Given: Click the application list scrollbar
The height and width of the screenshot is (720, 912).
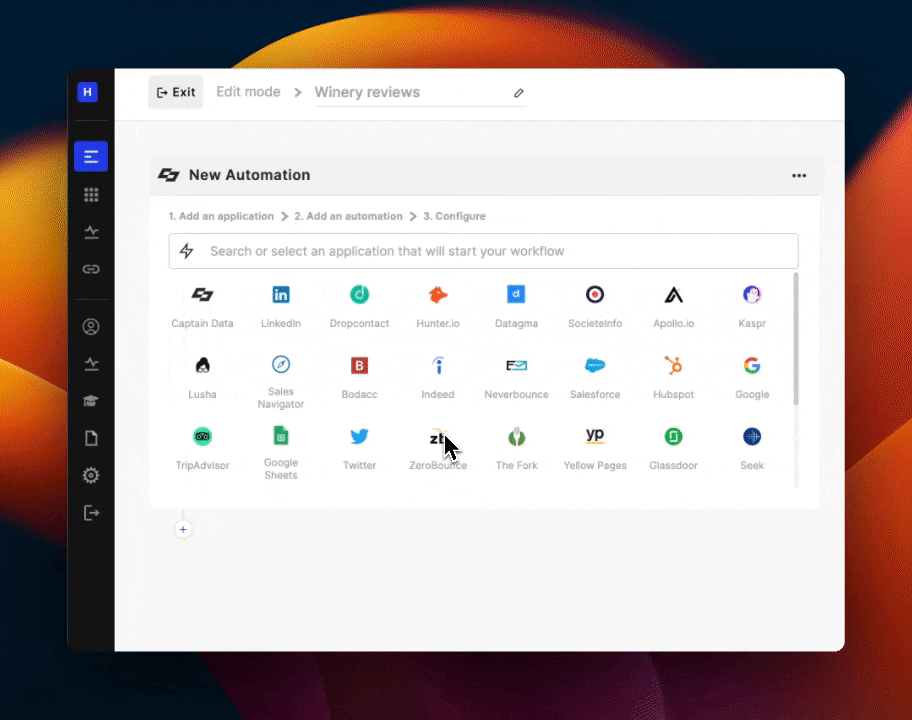Looking at the screenshot, I should coord(796,338).
